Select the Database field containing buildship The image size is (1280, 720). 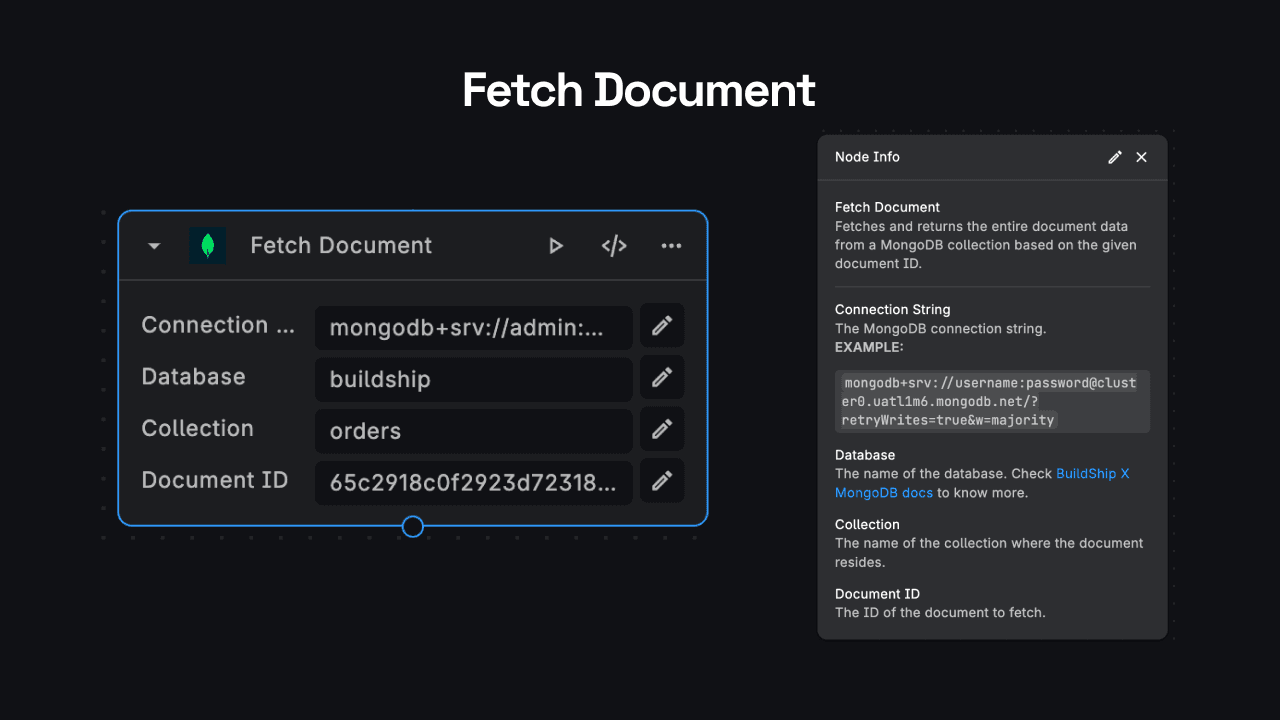(x=473, y=380)
